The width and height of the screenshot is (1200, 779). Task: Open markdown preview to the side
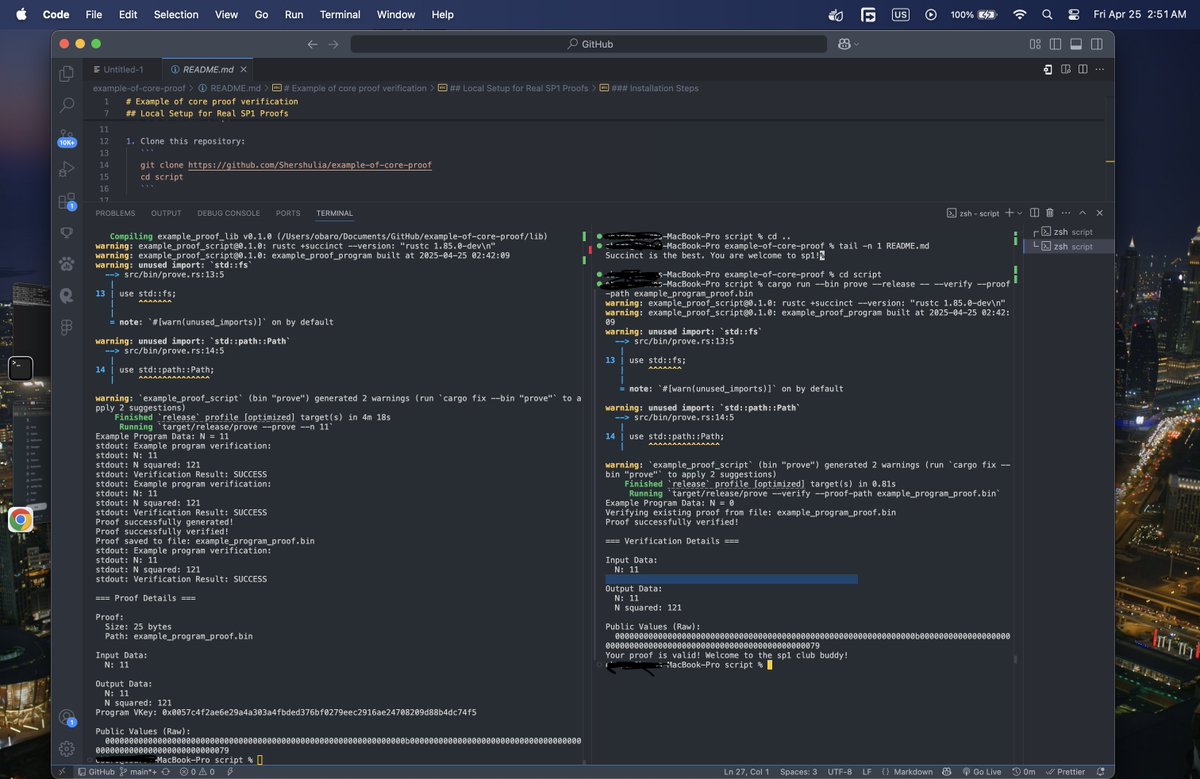pos(1064,70)
